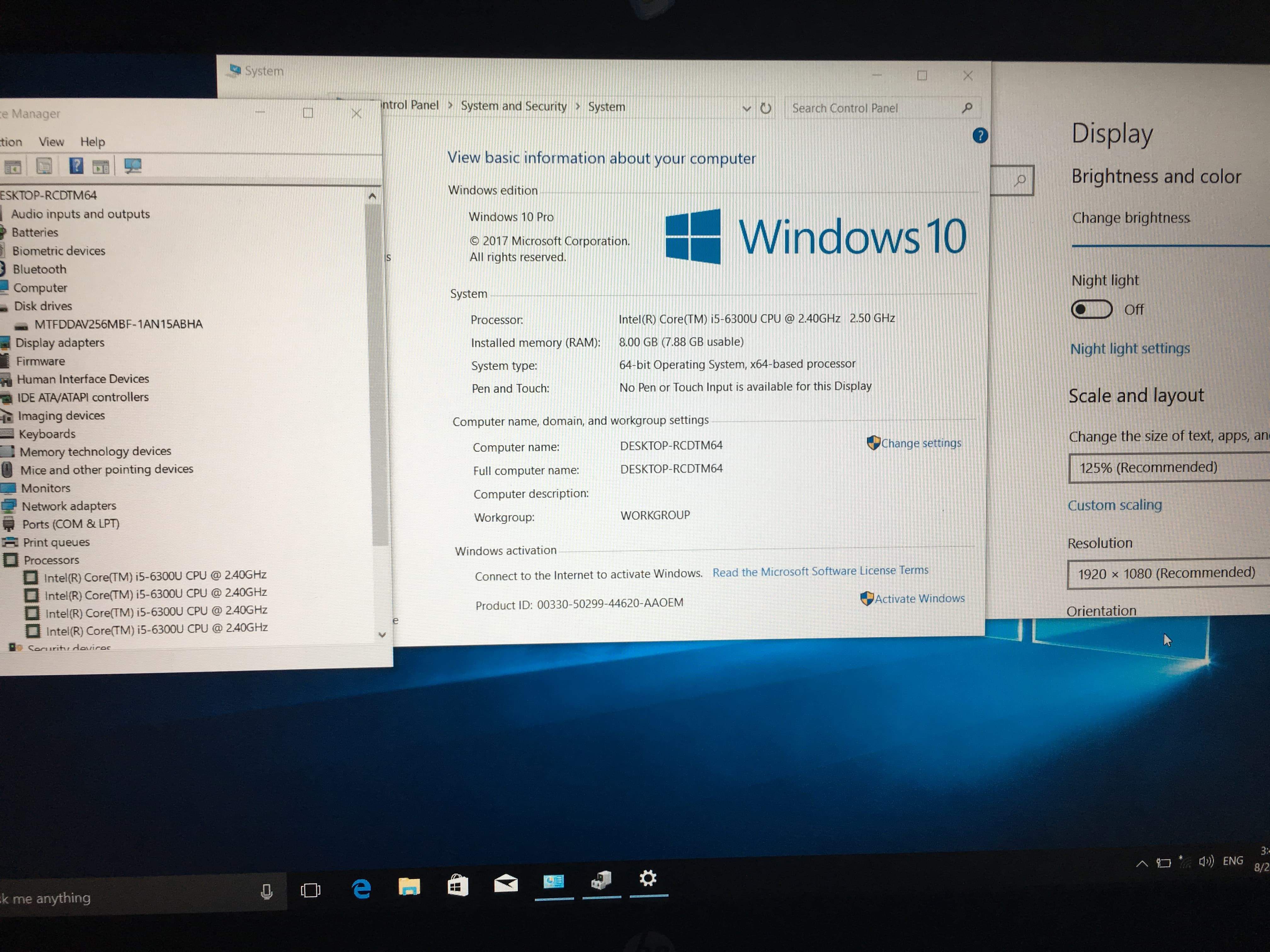
Task: Click the help question-mark icon in Device Manager toolbar
Action: 76,166
